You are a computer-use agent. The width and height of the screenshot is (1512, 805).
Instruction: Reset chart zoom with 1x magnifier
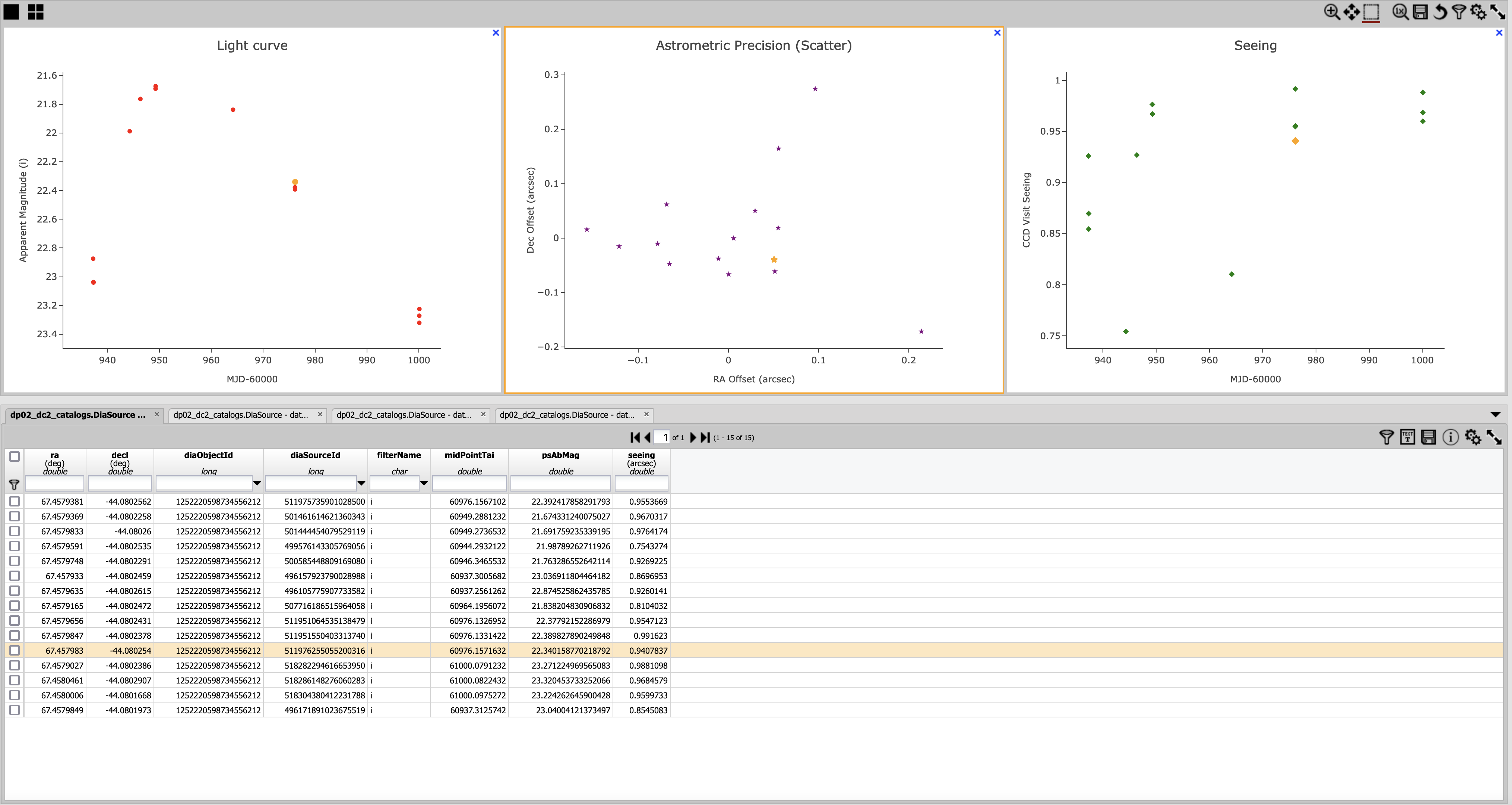pyautogui.click(x=1401, y=12)
